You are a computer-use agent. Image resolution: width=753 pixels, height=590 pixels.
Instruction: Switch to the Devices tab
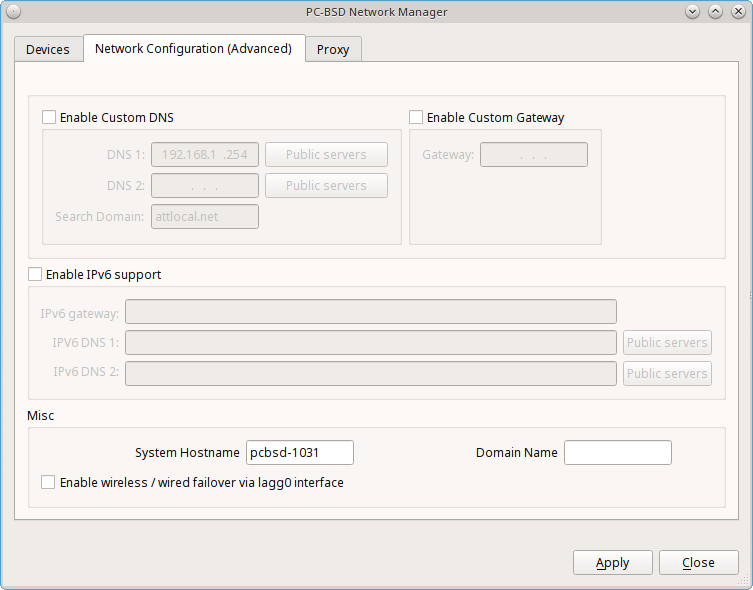coord(49,49)
